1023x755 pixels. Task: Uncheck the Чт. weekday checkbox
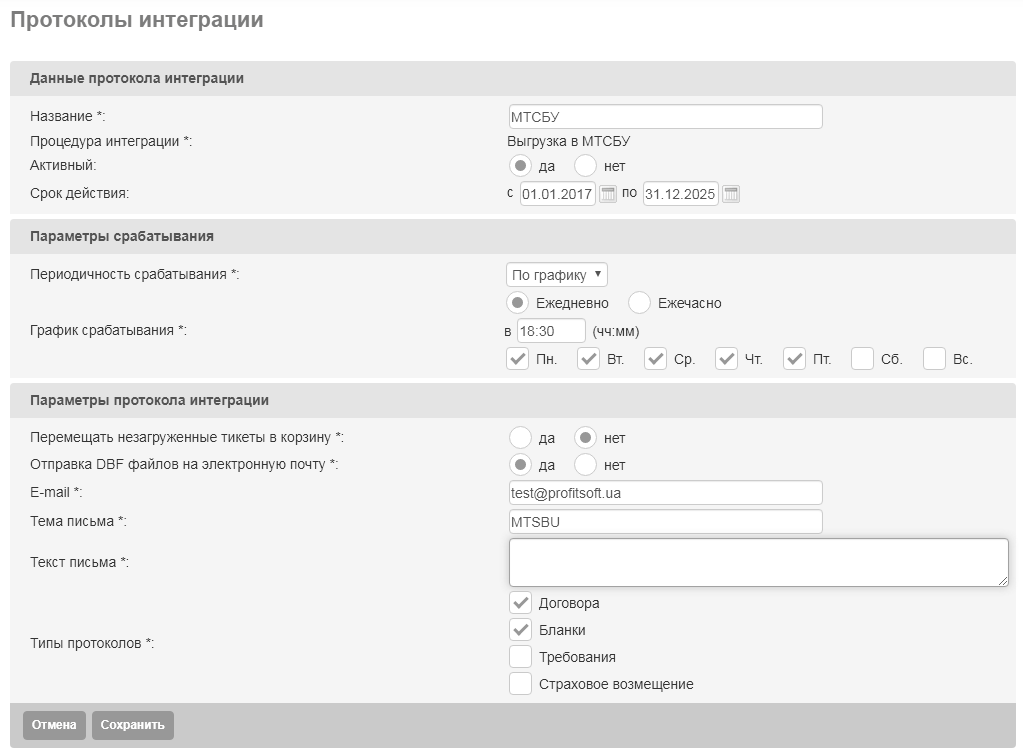(x=726, y=359)
